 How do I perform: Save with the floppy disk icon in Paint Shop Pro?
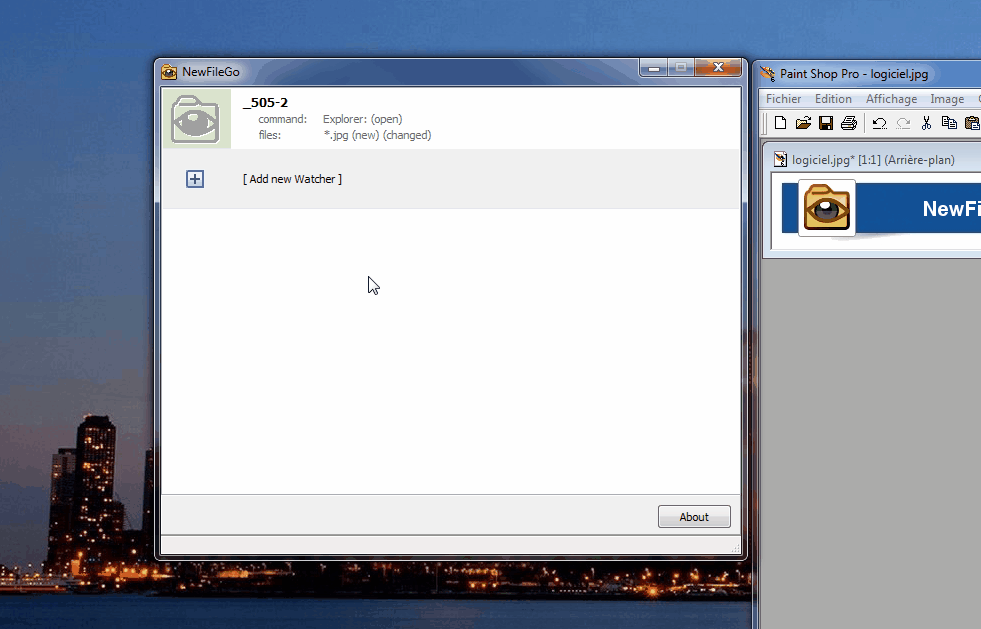click(x=826, y=123)
